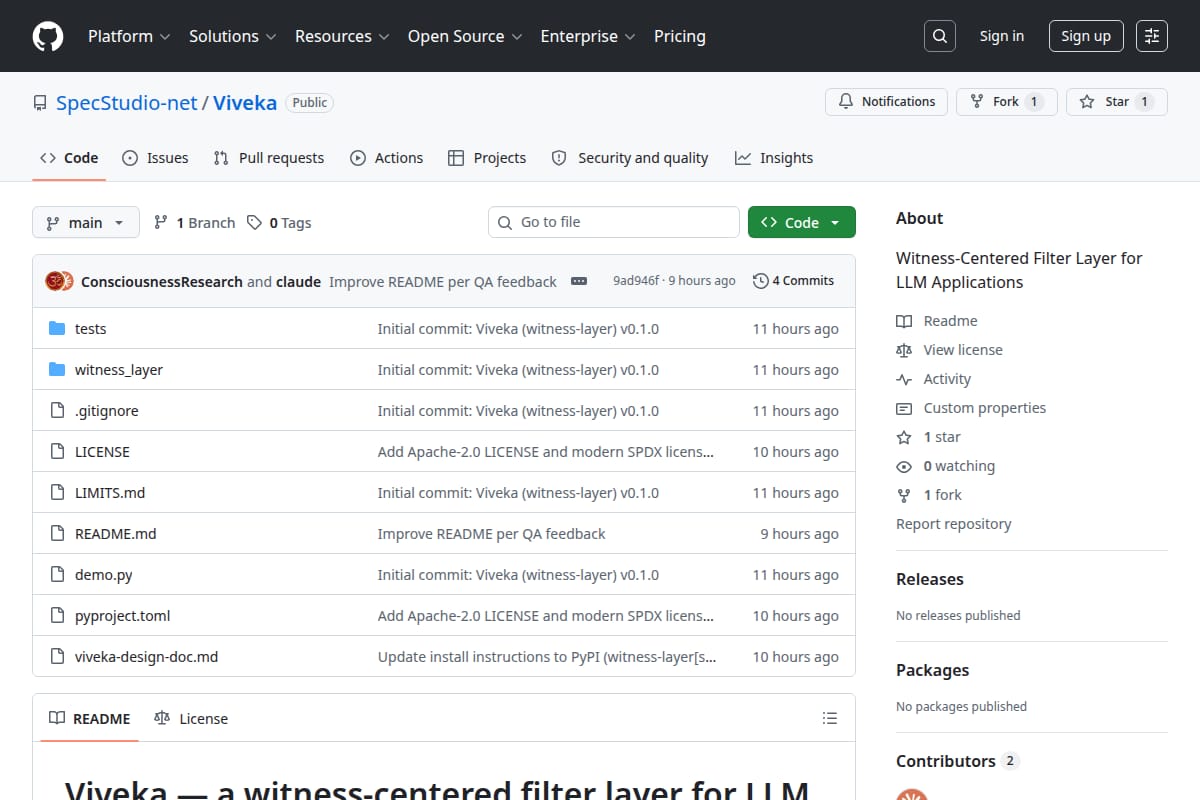Expand the Resources menu
The height and width of the screenshot is (800, 1200).
(341, 36)
